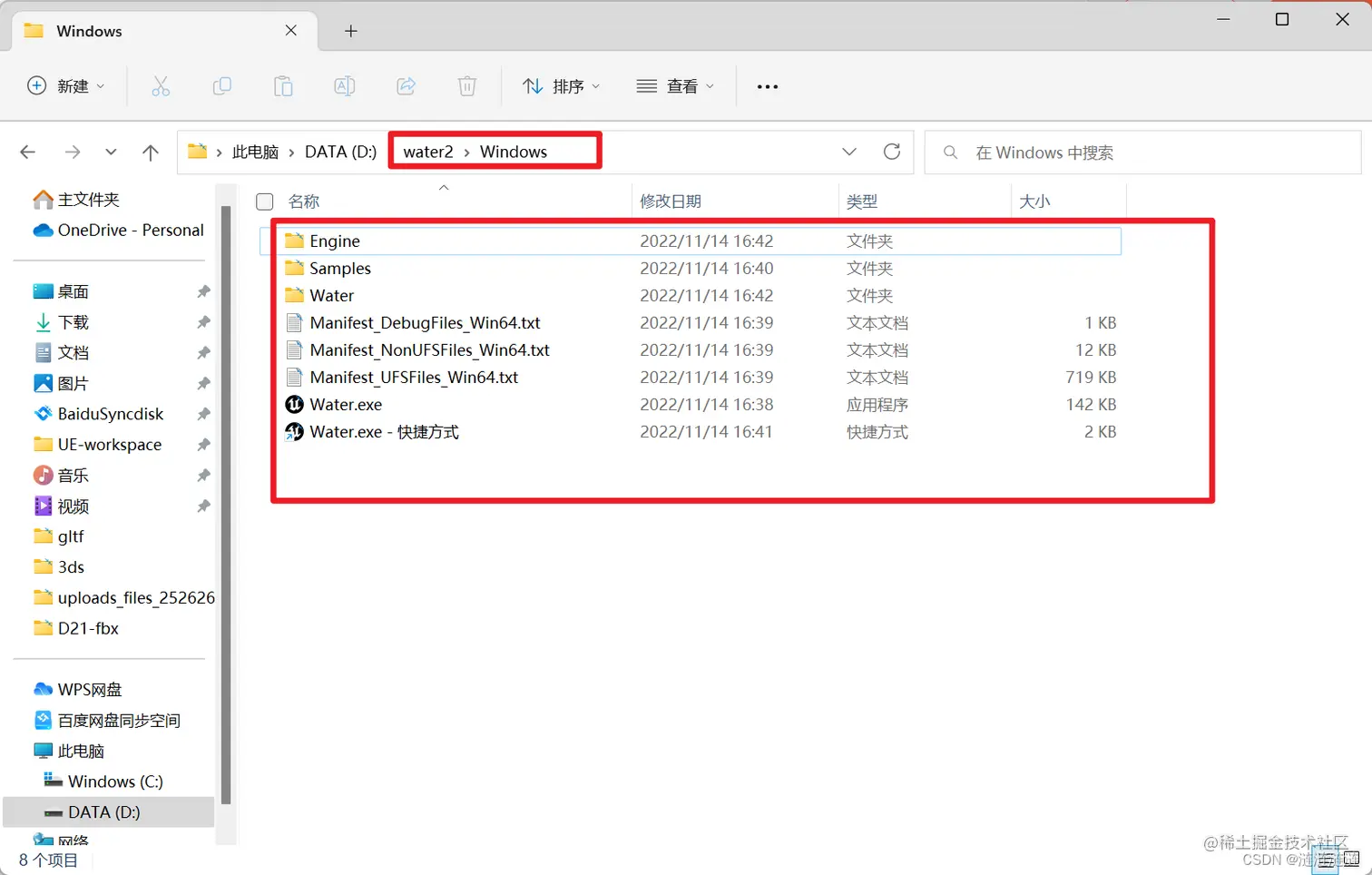
Task: Open the 新建 dropdown
Action: pyautogui.click(x=65, y=86)
